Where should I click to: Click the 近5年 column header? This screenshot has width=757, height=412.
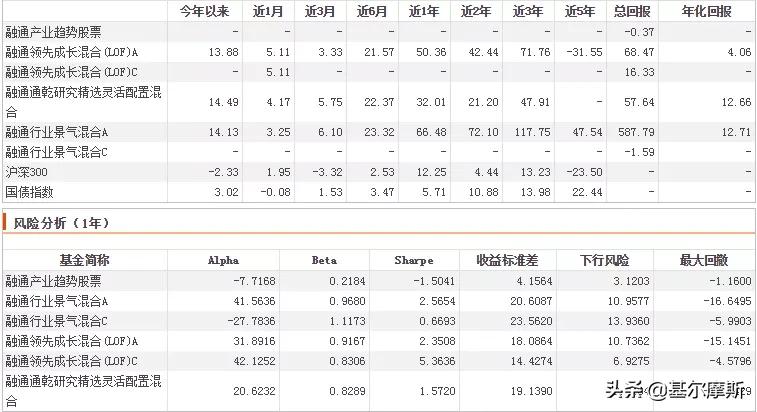(x=580, y=11)
